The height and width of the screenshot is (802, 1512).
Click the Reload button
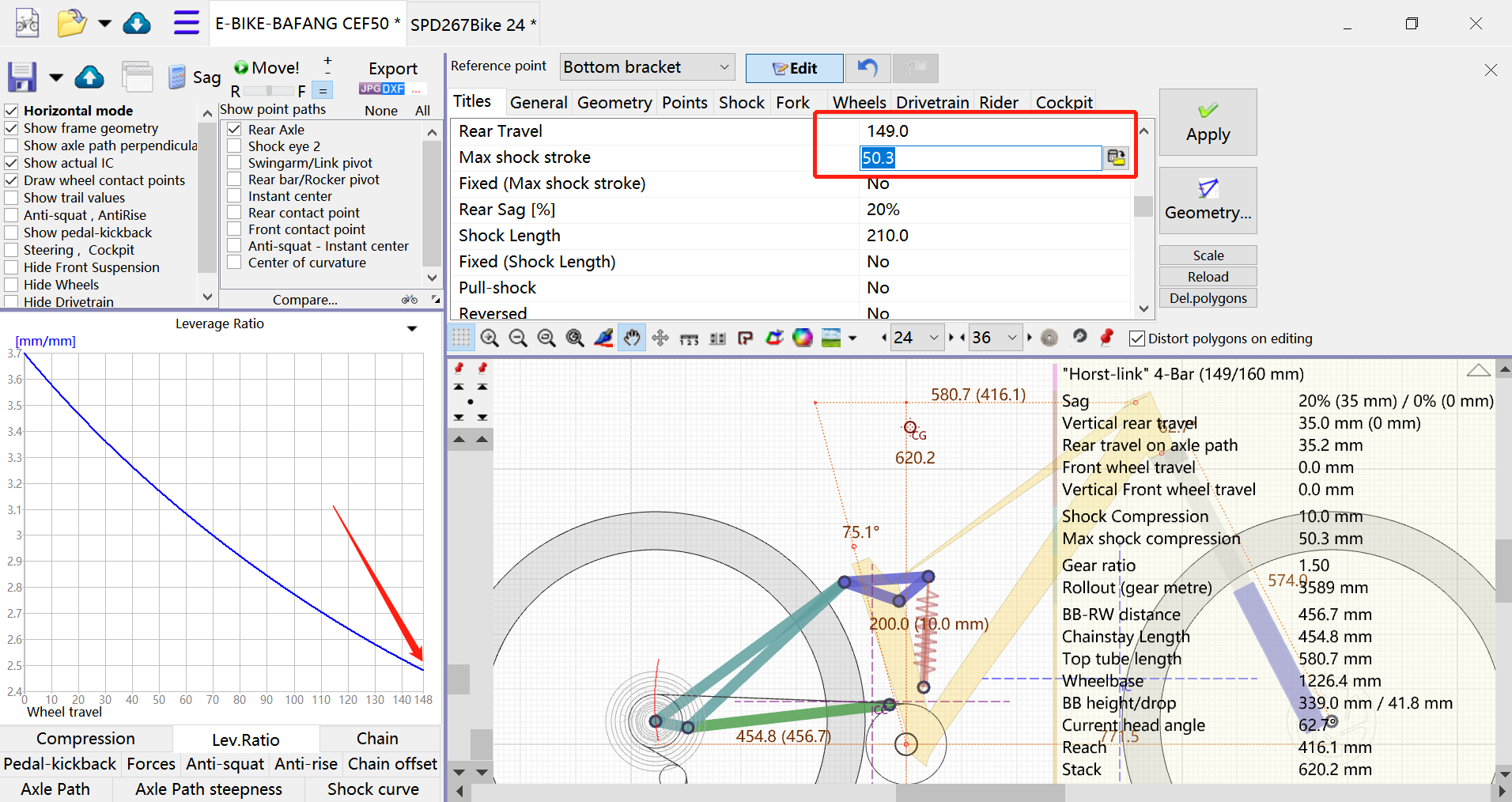1208,277
